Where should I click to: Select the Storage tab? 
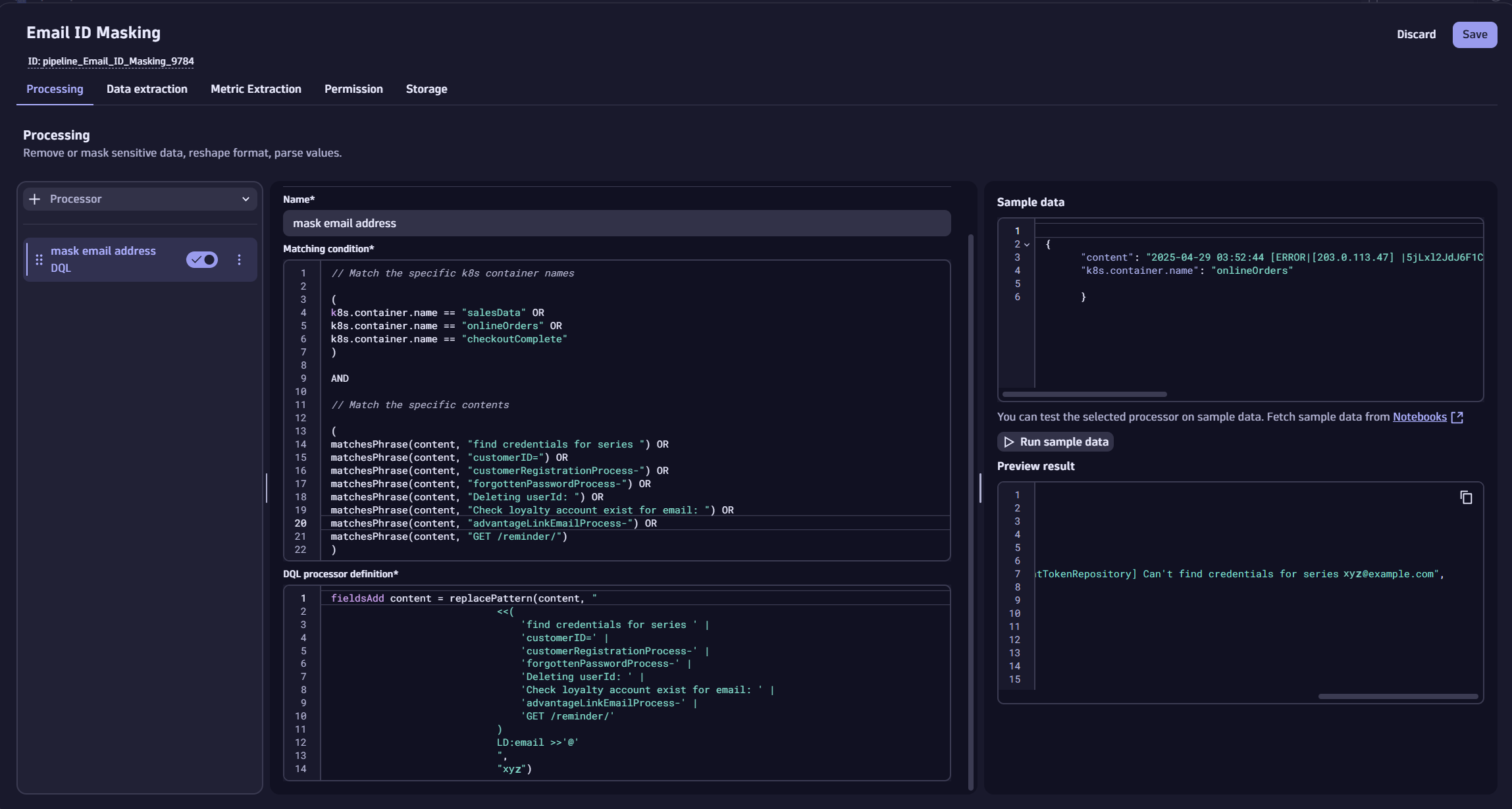[x=426, y=89]
